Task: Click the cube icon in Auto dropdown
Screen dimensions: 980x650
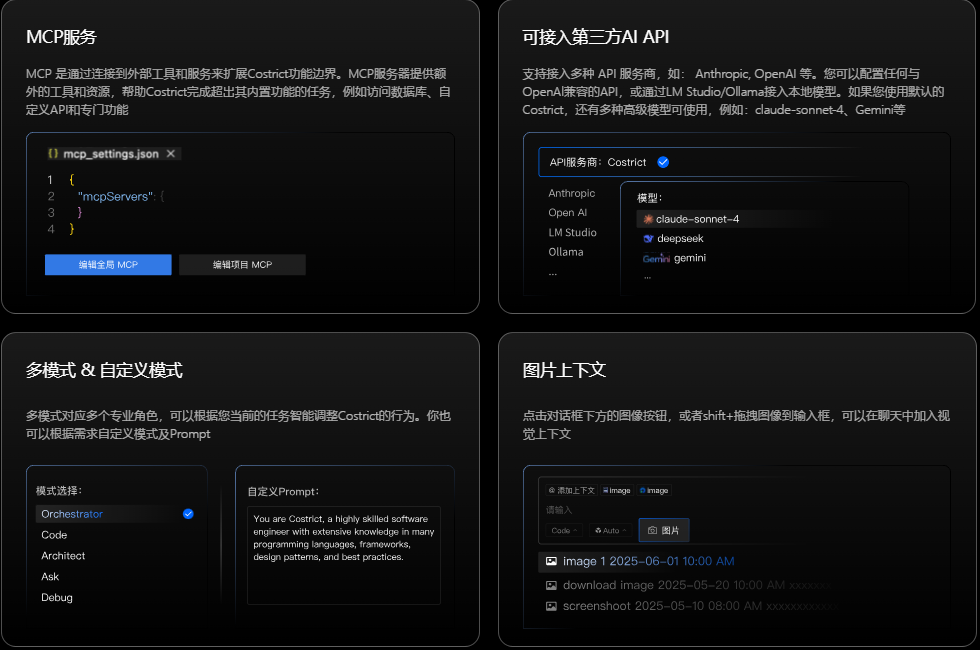Action: click(x=598, y=531)
